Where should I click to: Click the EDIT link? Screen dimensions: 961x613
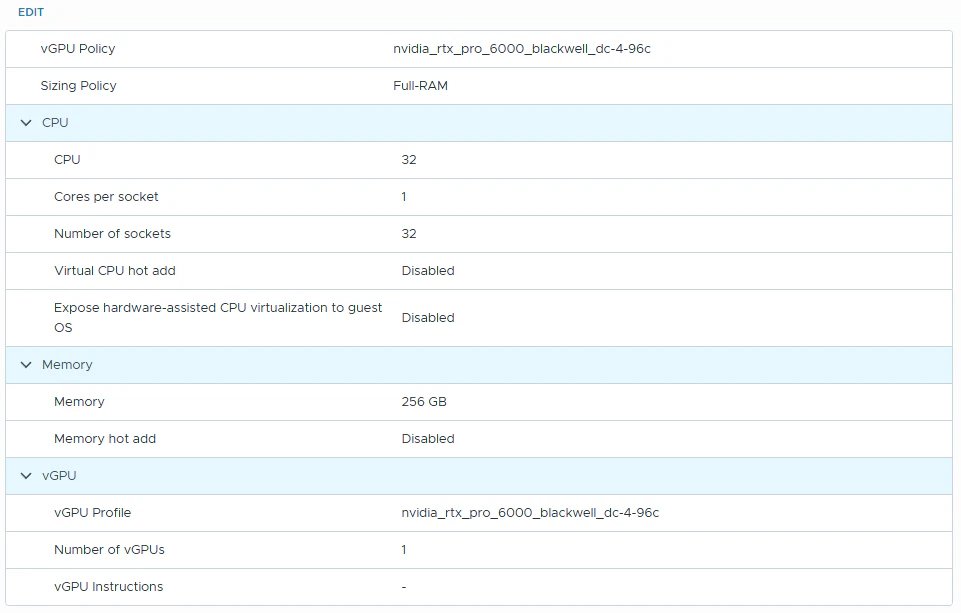[31, 12]
